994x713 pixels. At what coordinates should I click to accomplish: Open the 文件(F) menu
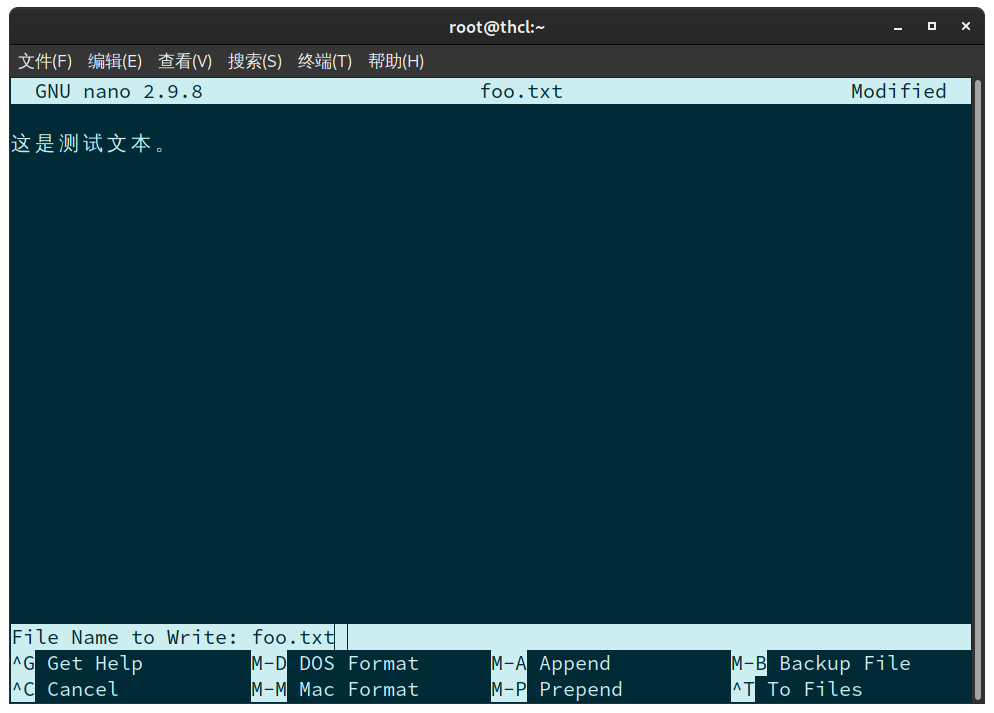45,61
